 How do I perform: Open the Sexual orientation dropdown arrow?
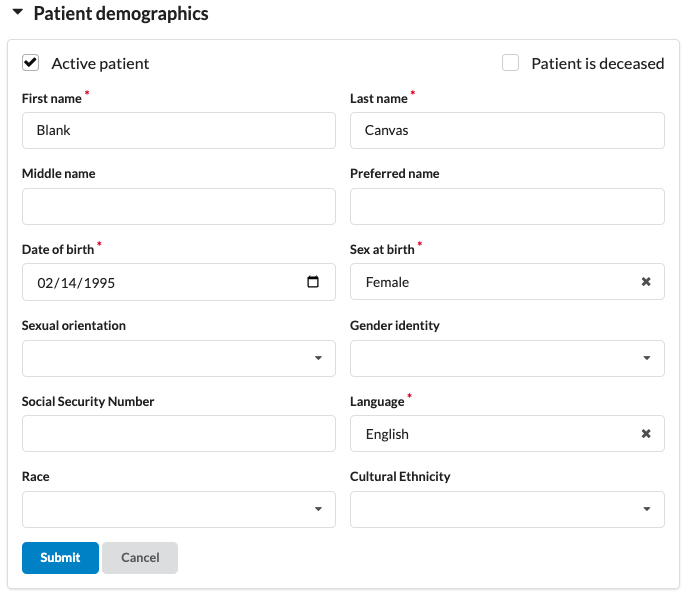pyautogui.click(x=318, y=358)
